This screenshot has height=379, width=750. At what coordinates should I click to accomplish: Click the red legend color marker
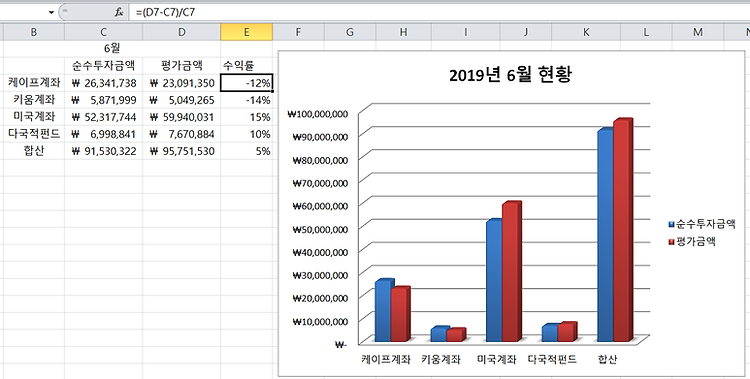coord(672,242)
